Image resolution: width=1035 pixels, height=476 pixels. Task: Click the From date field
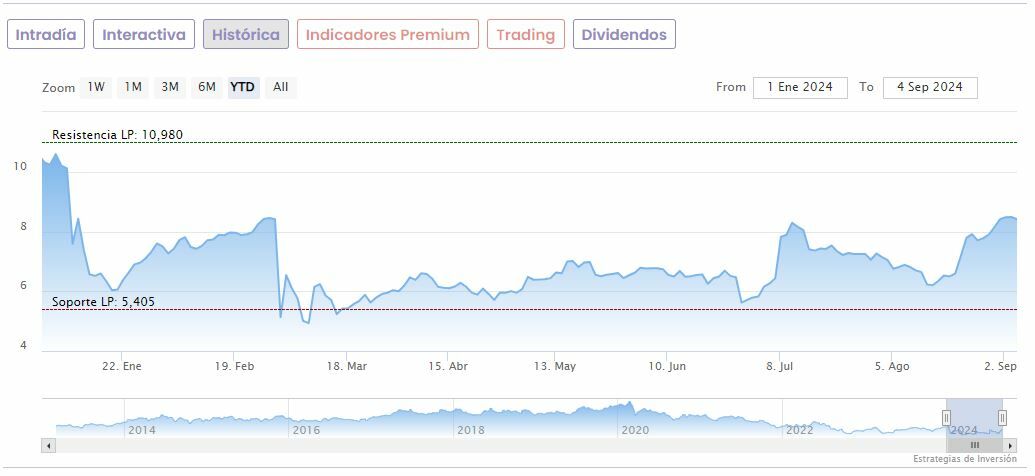[800, 87]
